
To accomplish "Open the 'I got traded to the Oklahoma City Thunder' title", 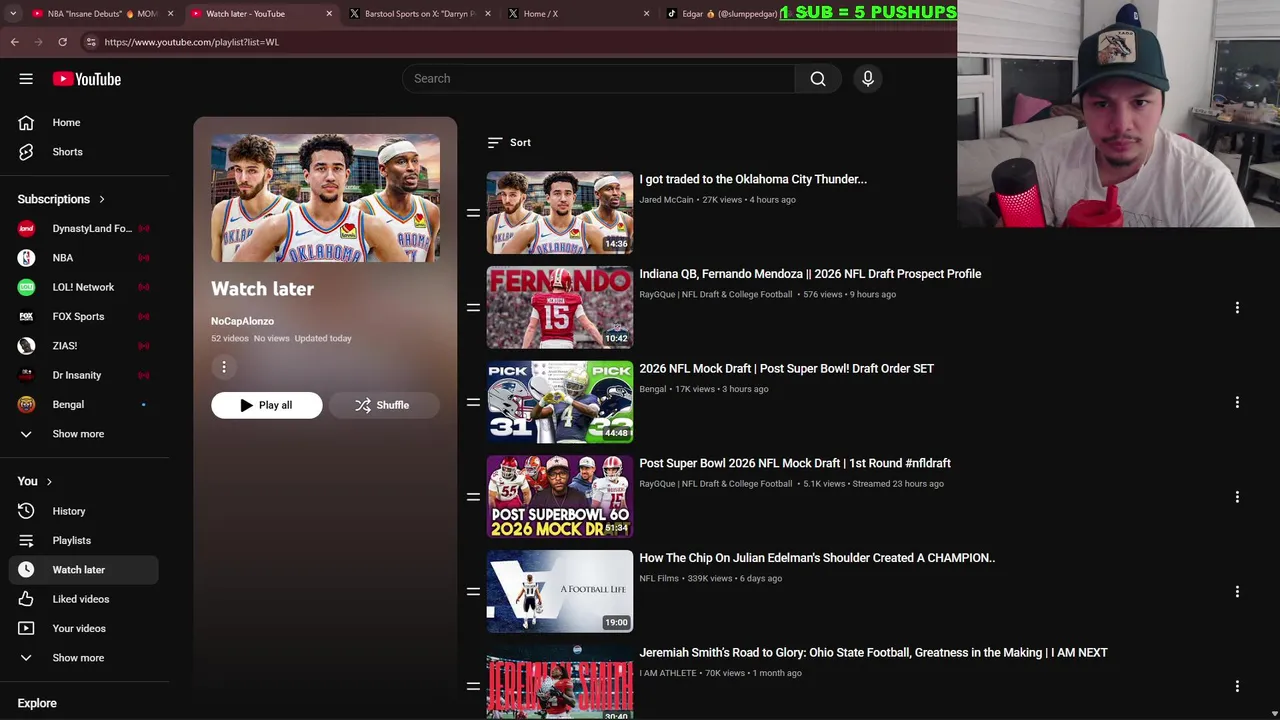I will click(x=753, y=179).
